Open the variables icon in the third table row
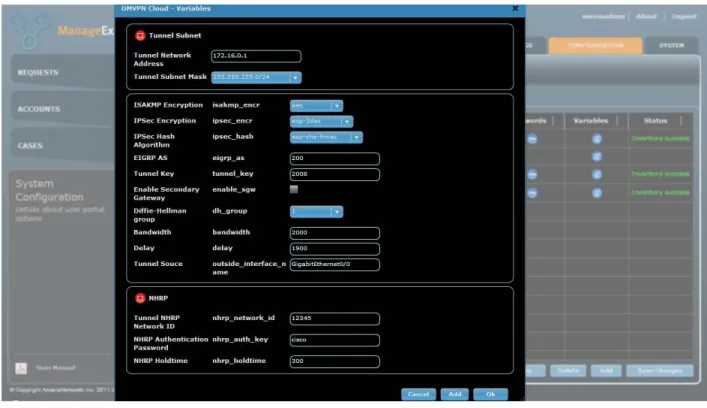This screenshot has height=408, width=707. click(x=597, y=174)
